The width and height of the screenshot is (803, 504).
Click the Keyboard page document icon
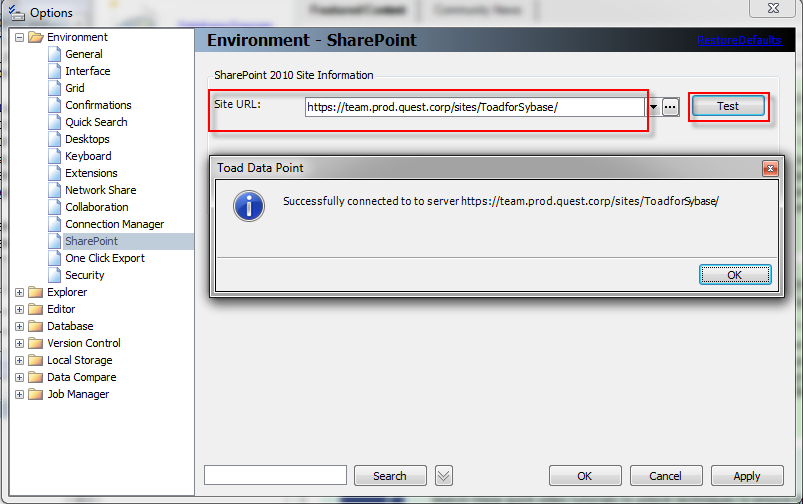(x=54, y=156)
